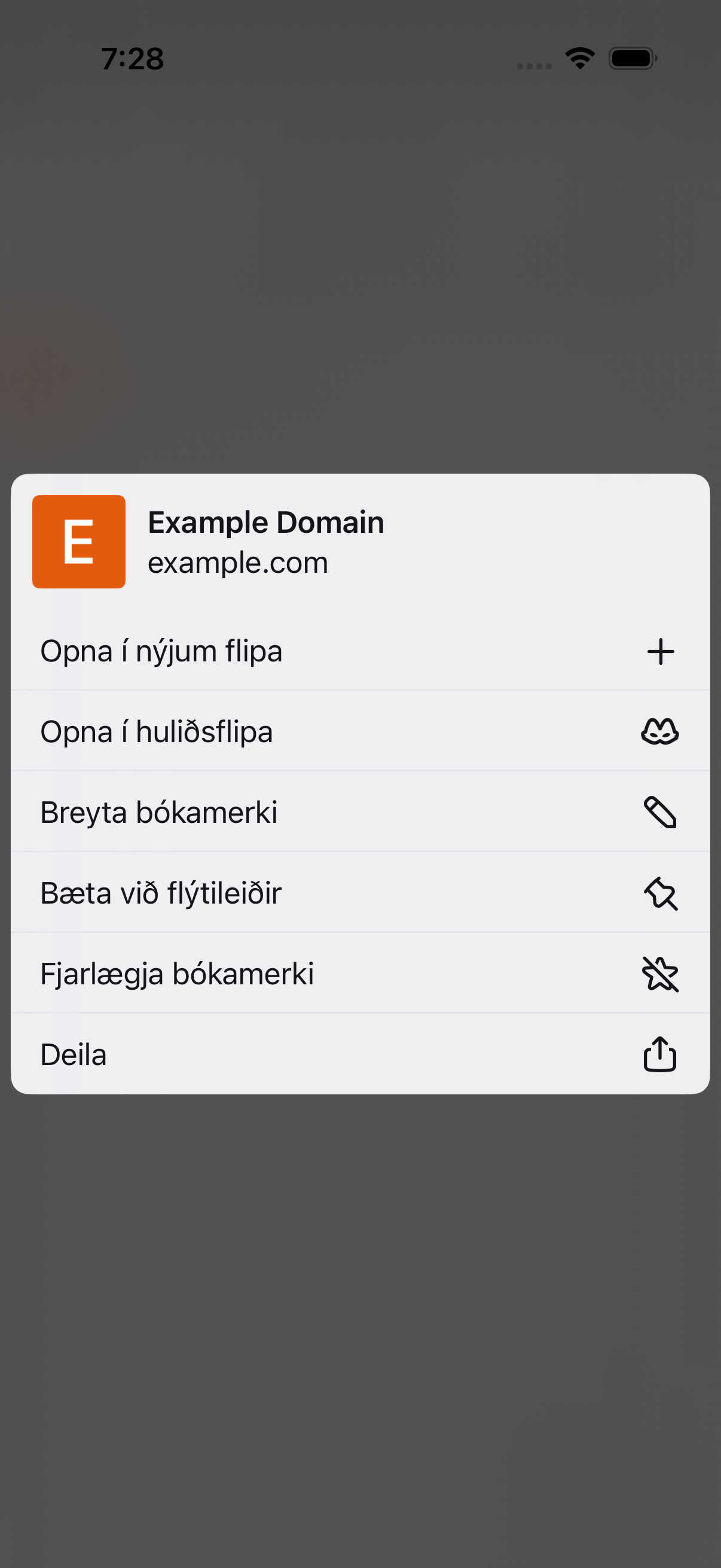The image size is (721, 1568).
Task: Tap the orange E favicon
Action: (79, 542)
